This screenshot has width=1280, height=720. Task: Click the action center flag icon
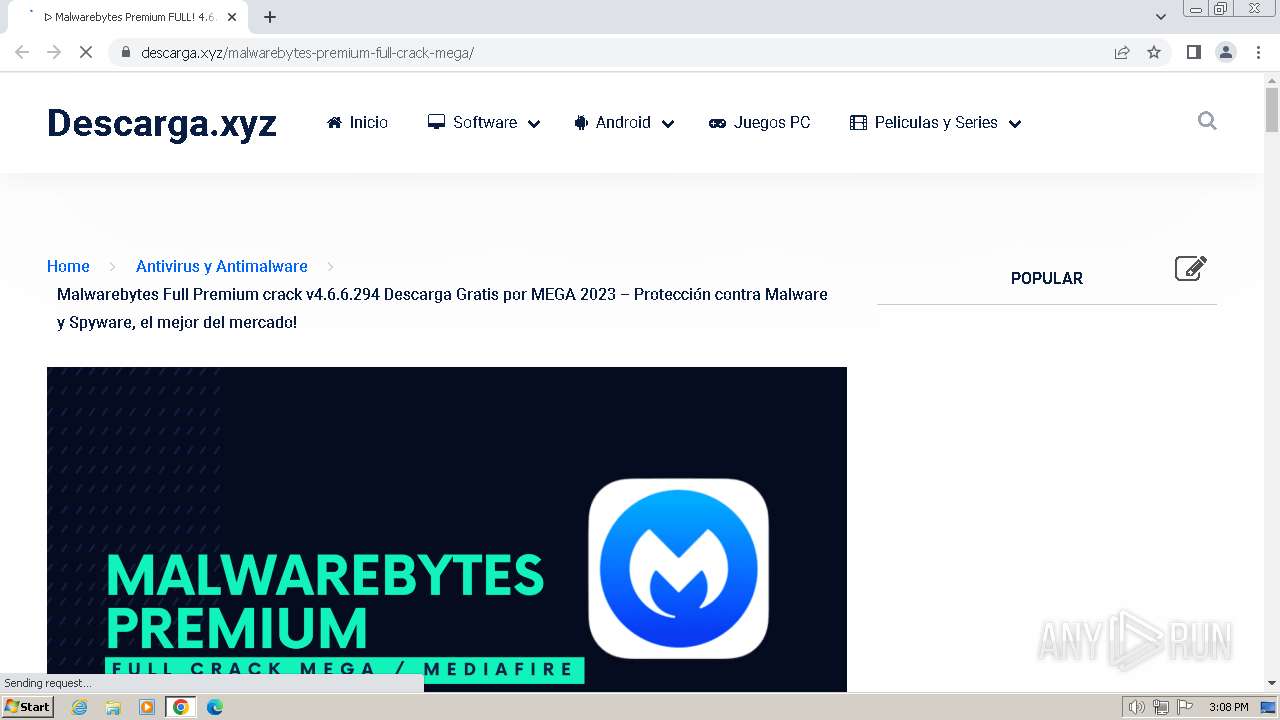(x=1185, y=707)
